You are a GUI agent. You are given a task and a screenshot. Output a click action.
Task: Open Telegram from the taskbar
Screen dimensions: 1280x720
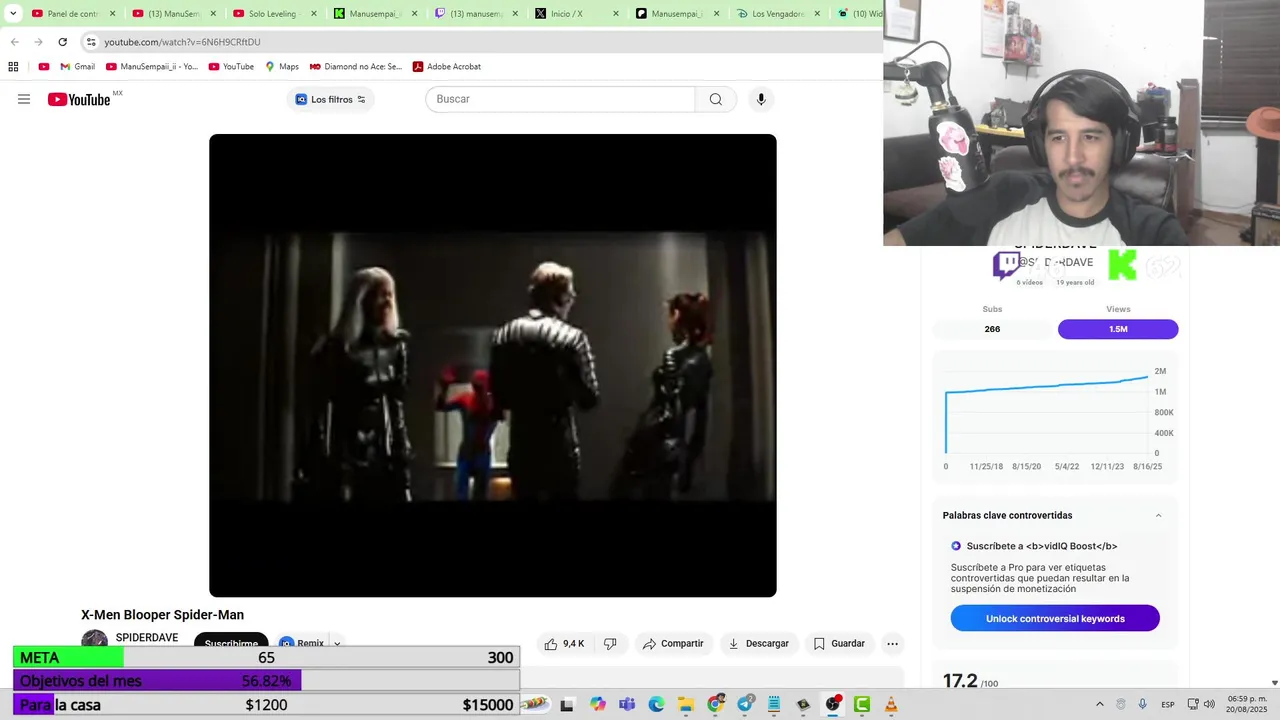tap(745, 704)
